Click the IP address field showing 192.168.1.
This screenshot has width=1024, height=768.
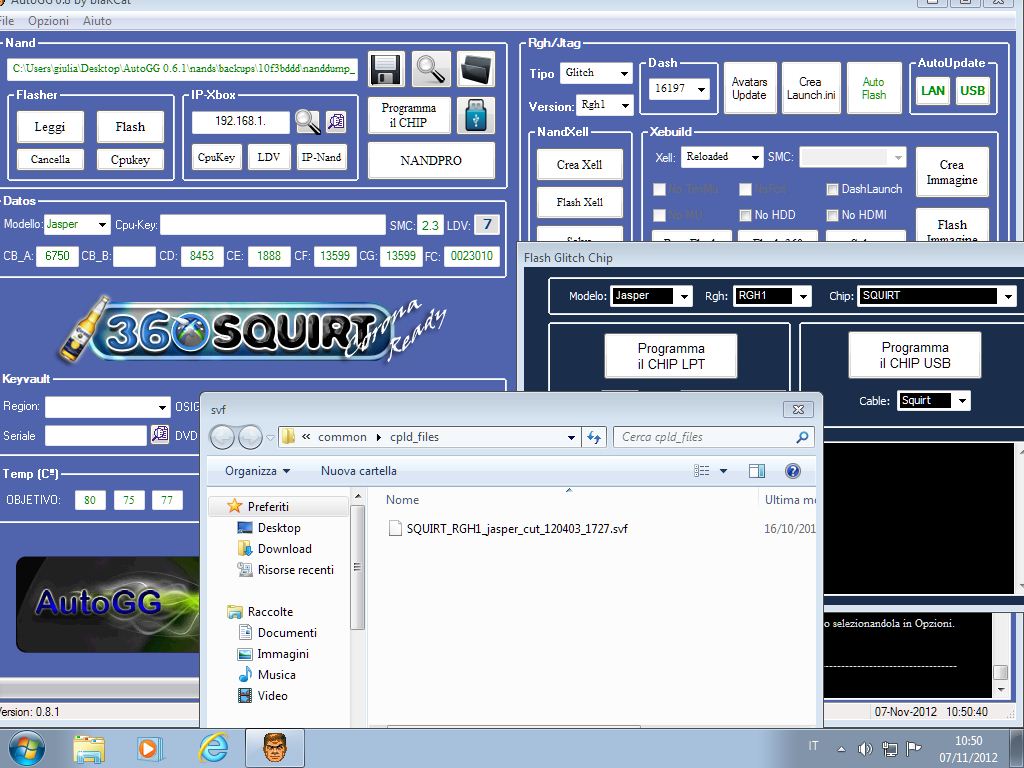point(241,121)
